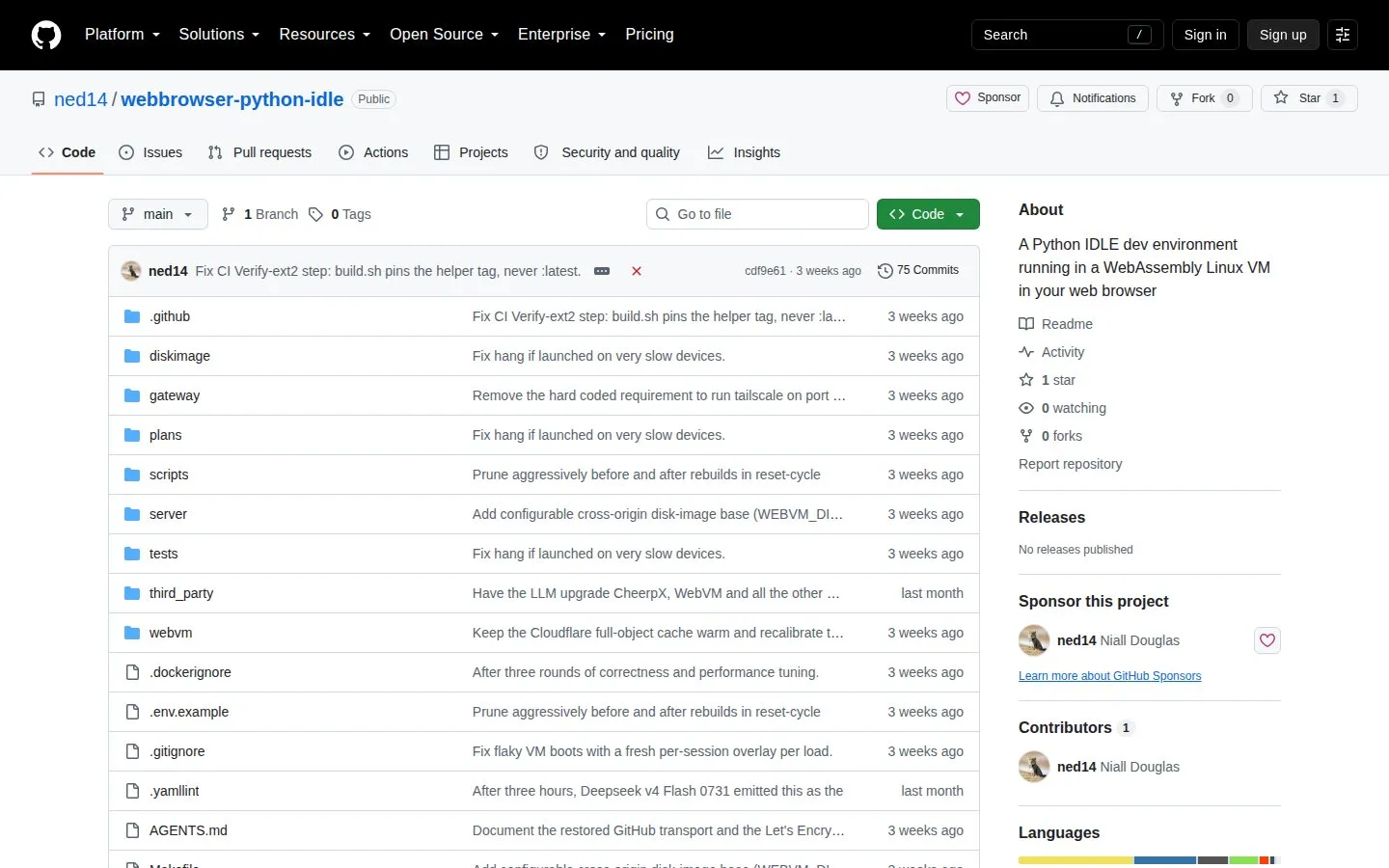Switch to the Issues tab
Viewport: 1389px width, 868px height.
(x=150, y=152)
